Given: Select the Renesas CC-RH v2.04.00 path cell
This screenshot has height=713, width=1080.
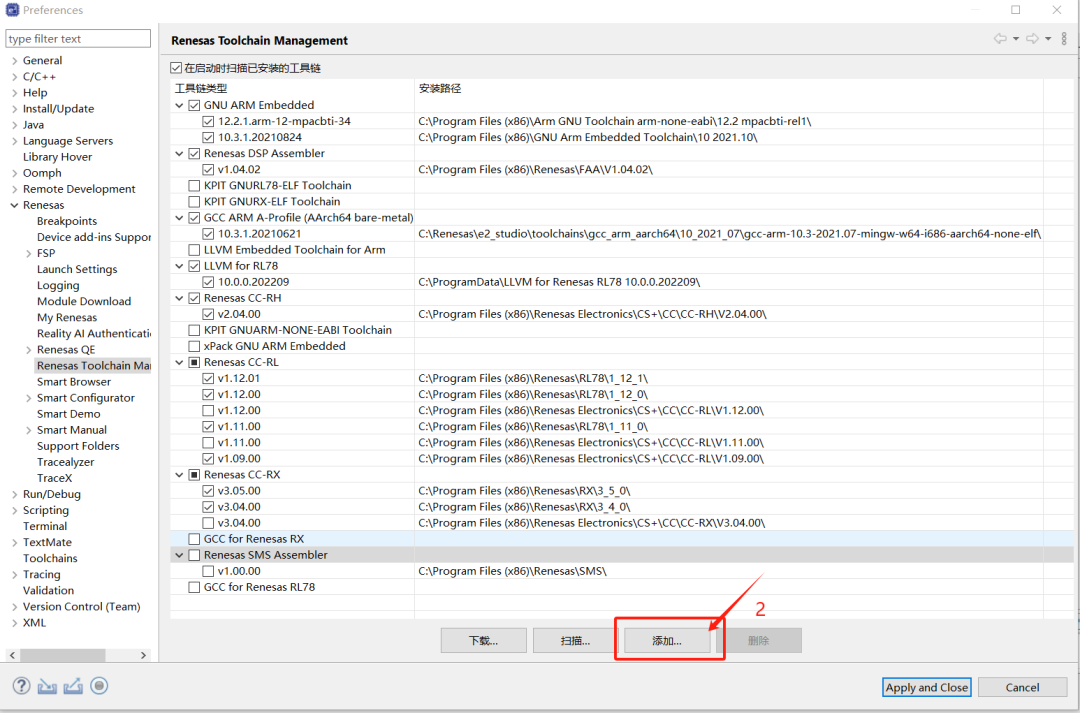Looking at the screenshot, I should click(x=592, y=314).
